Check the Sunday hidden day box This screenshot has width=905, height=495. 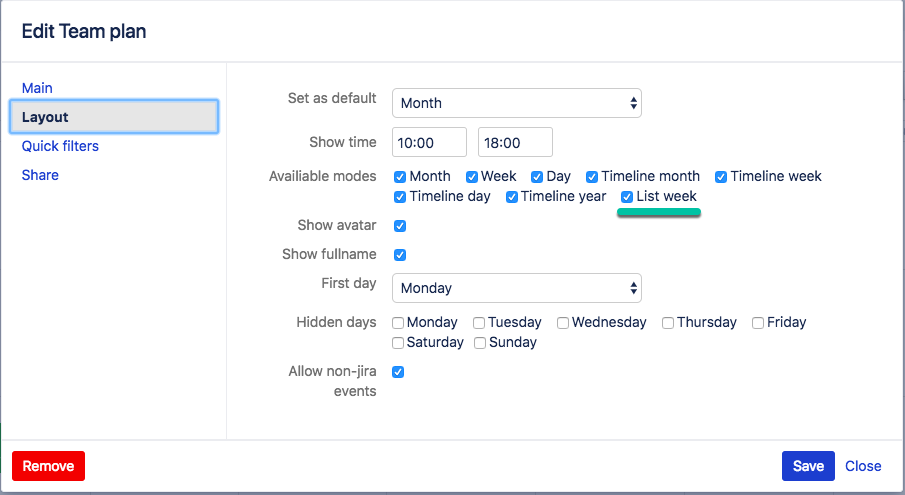click(x=480, y=343)
